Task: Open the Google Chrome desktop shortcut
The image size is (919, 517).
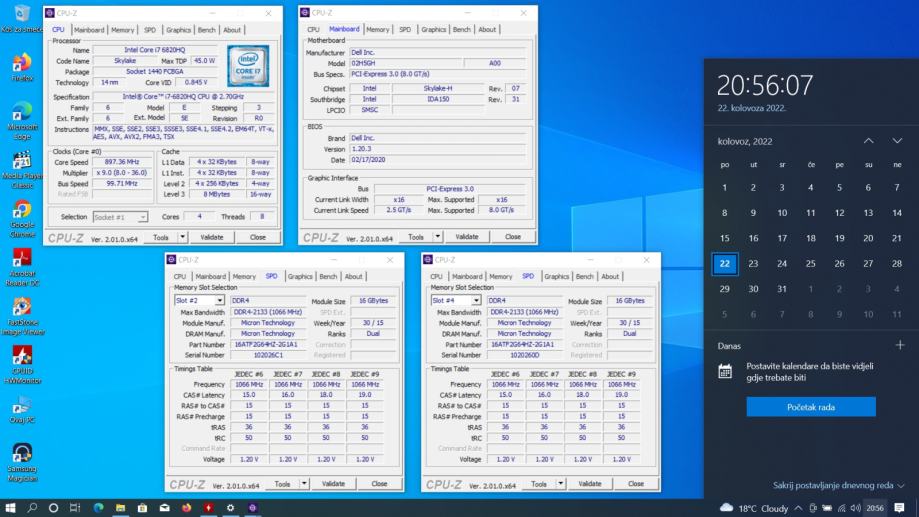Action: point(22,212)
